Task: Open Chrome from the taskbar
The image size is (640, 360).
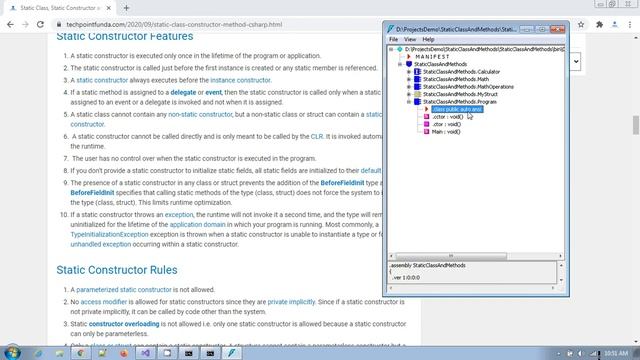Action: click(81, 353)
